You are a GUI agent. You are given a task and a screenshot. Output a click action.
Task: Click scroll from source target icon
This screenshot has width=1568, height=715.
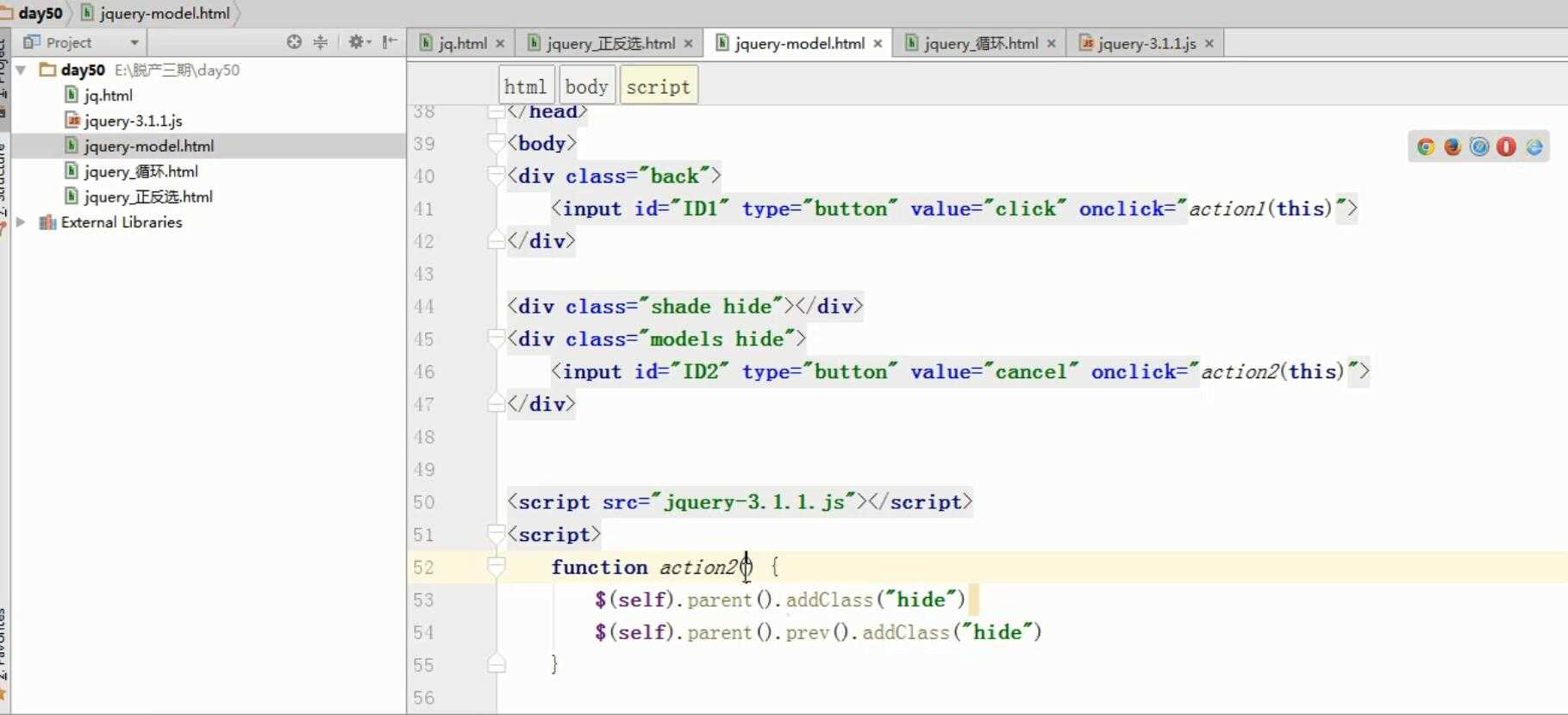294,41
